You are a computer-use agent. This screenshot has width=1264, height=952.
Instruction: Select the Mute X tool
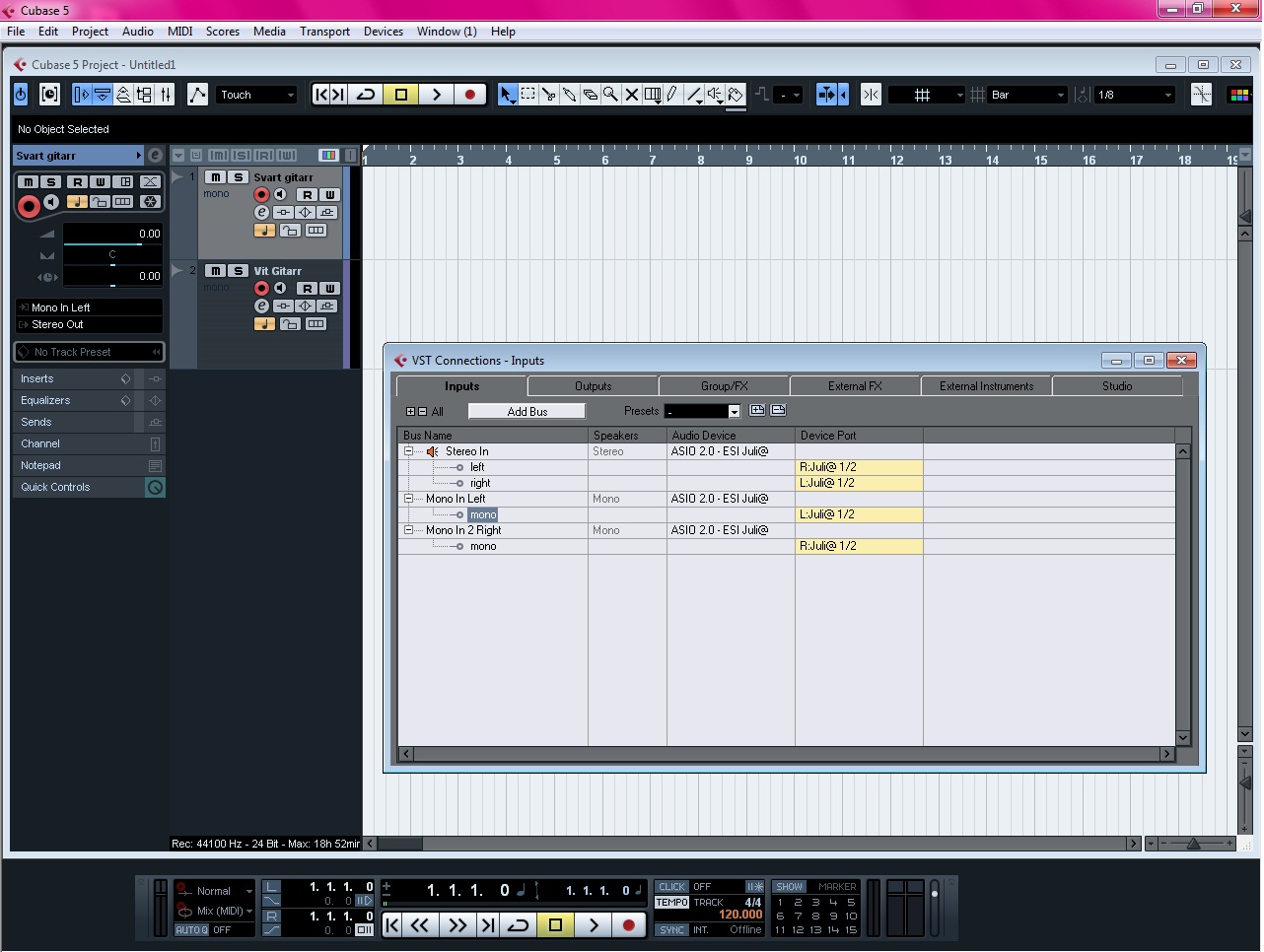tap(632, 95)
